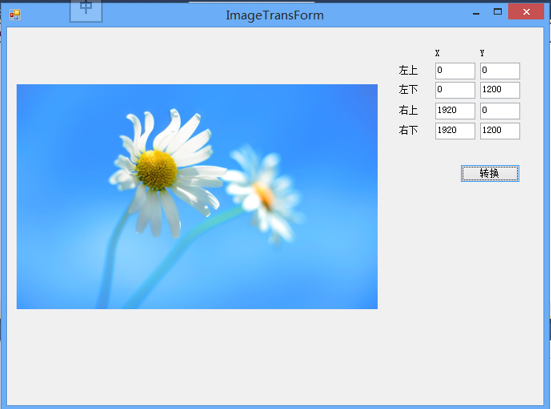
Task: Minimize the ImageTransForm window
Action: click(x=476, y=13)
